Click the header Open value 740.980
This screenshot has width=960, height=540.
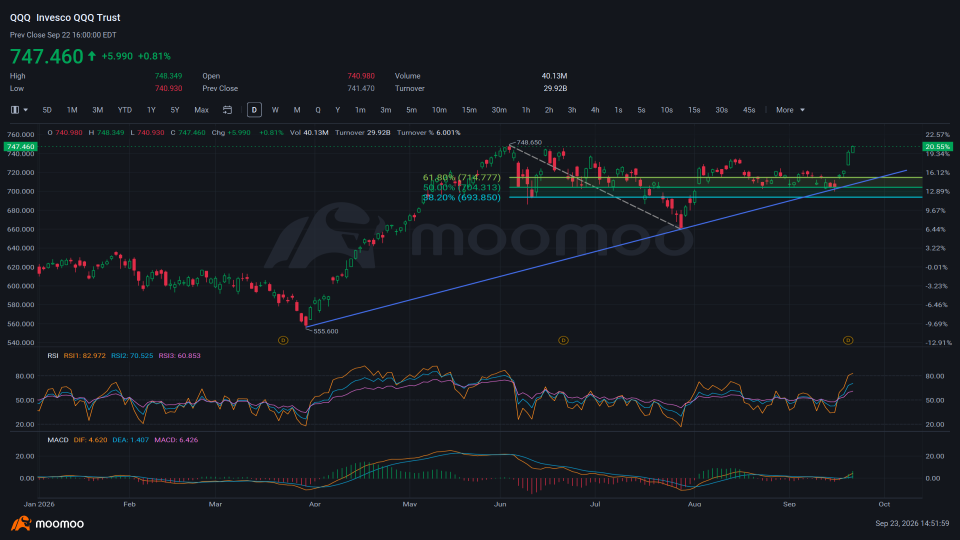pos(361,76)
